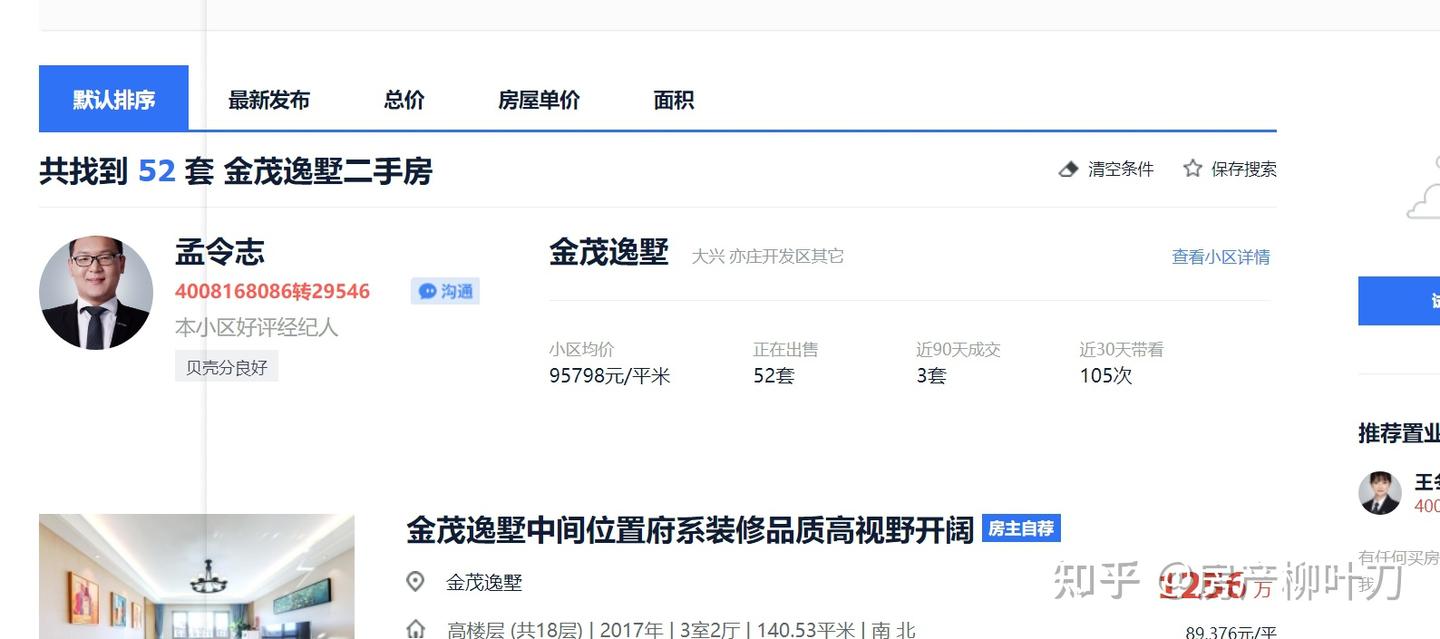The height and width of the screenshot is (639, 1440).
Task: Click the 近90天成交 3套 value
Action: 931,376
